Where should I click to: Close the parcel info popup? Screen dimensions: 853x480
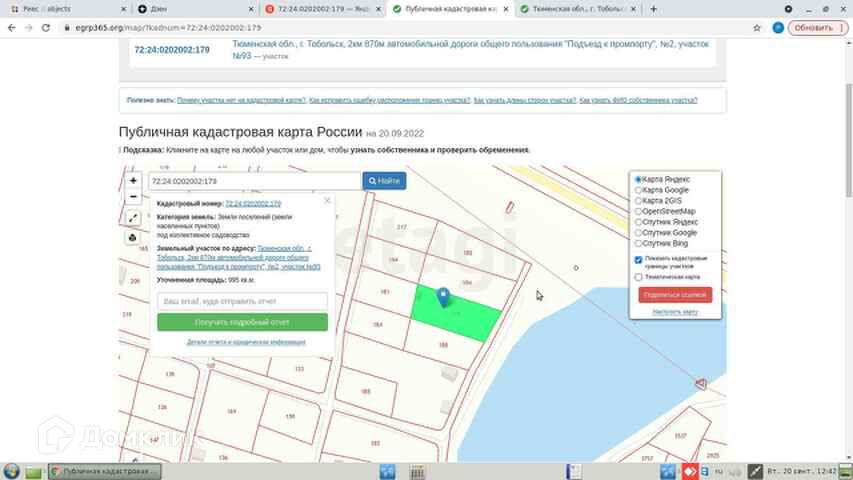tap(327, 200)
